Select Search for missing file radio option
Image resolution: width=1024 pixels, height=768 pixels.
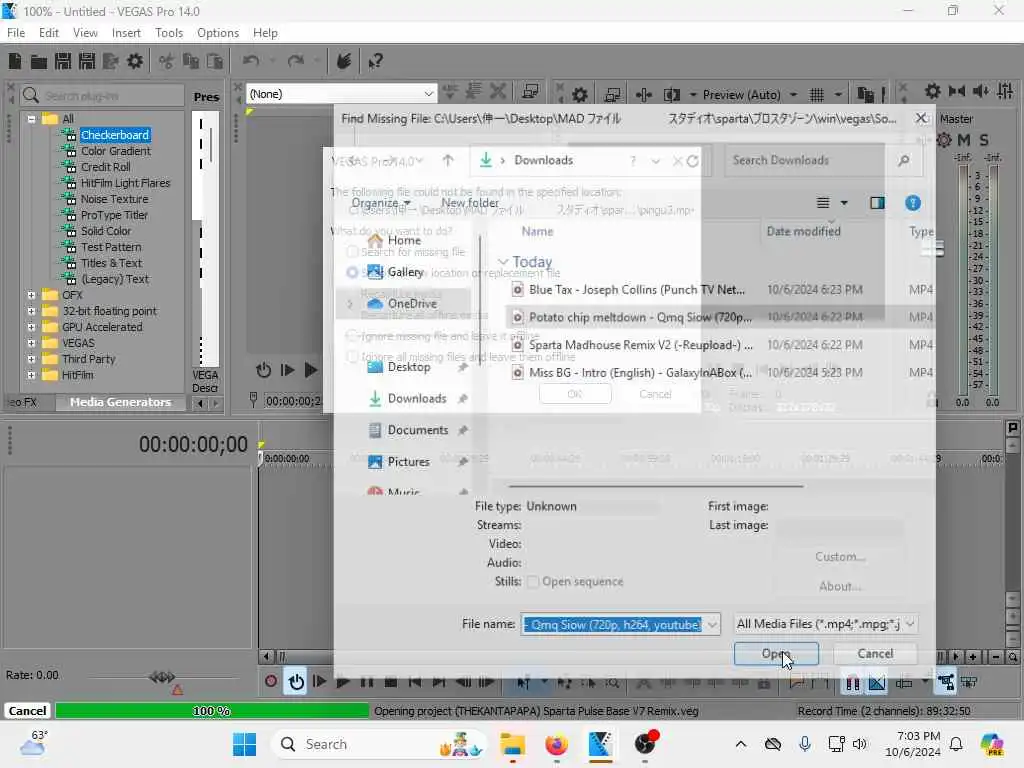coord(352,251)
